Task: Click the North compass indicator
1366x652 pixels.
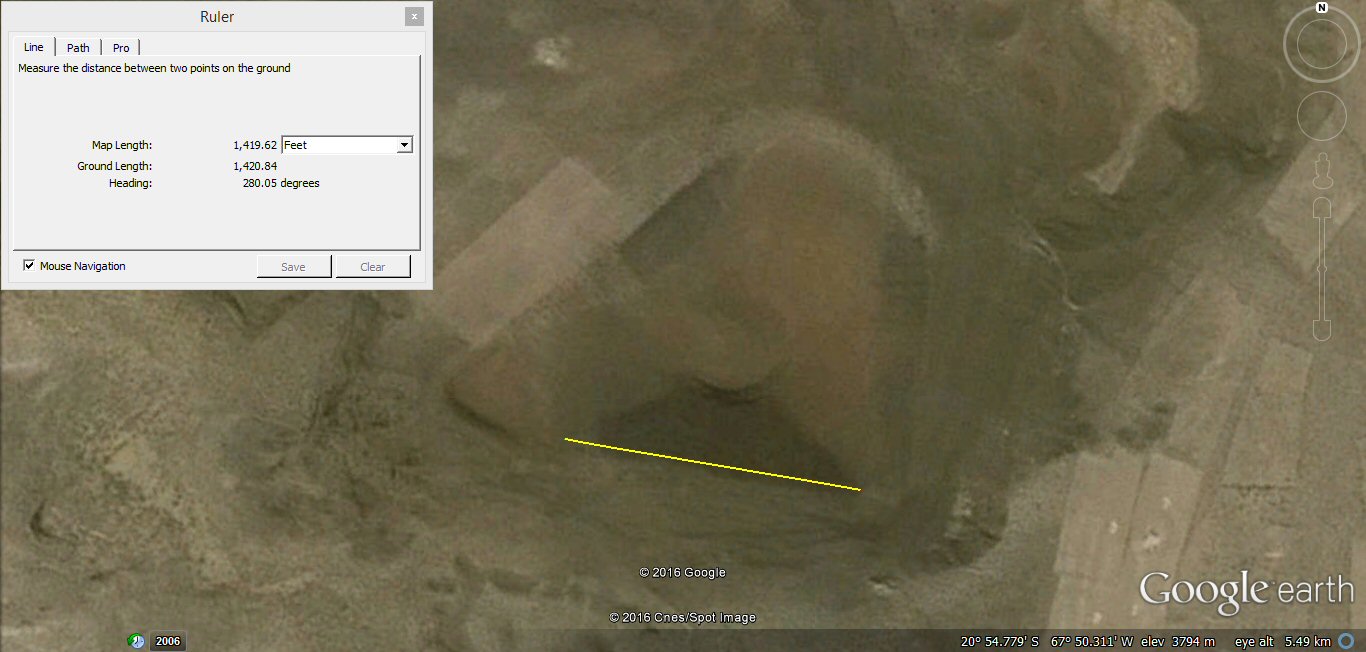Action: click(1322, 8)
